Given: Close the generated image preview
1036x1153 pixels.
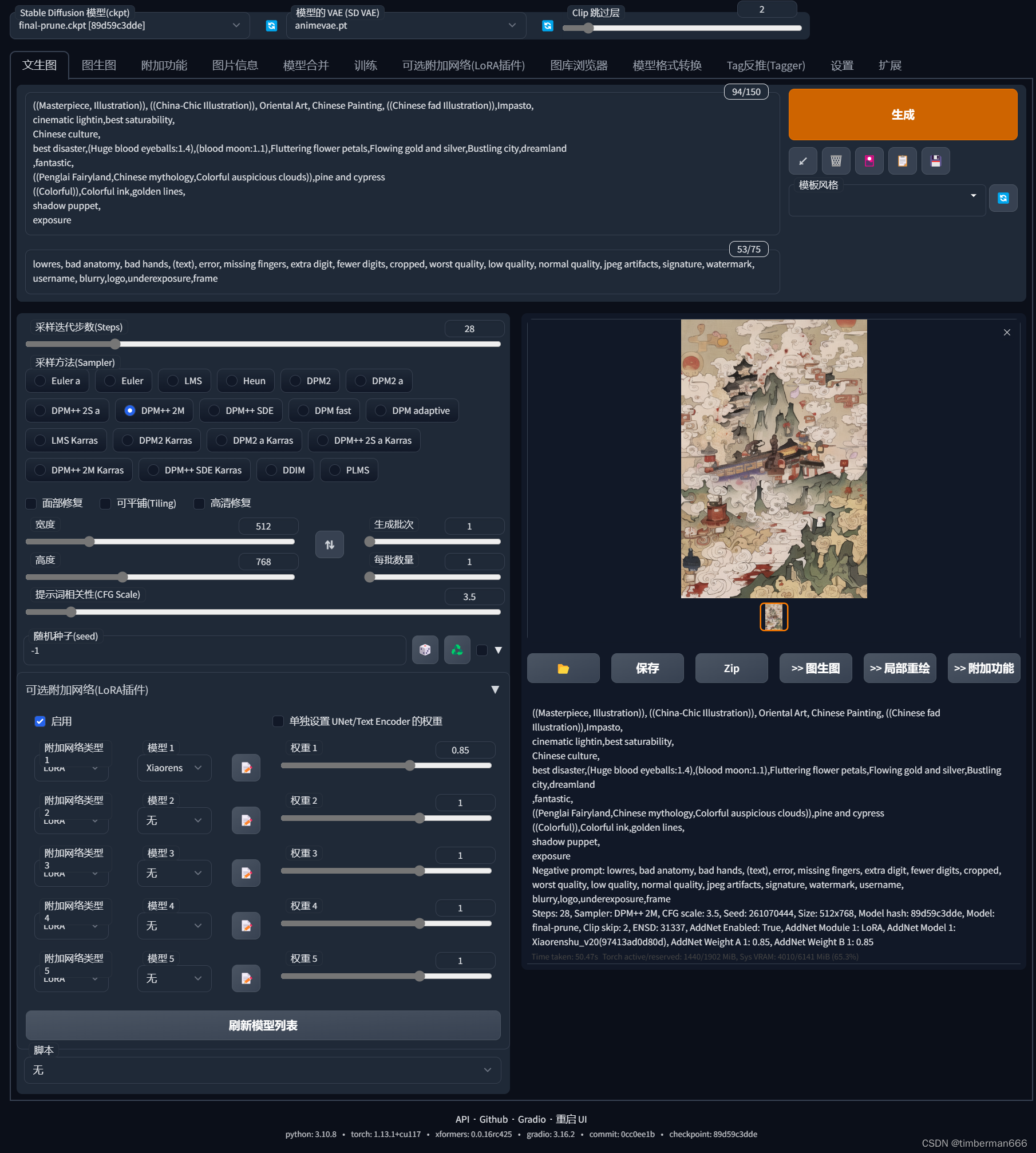Looking at the screenshot, I should 1007,333.
